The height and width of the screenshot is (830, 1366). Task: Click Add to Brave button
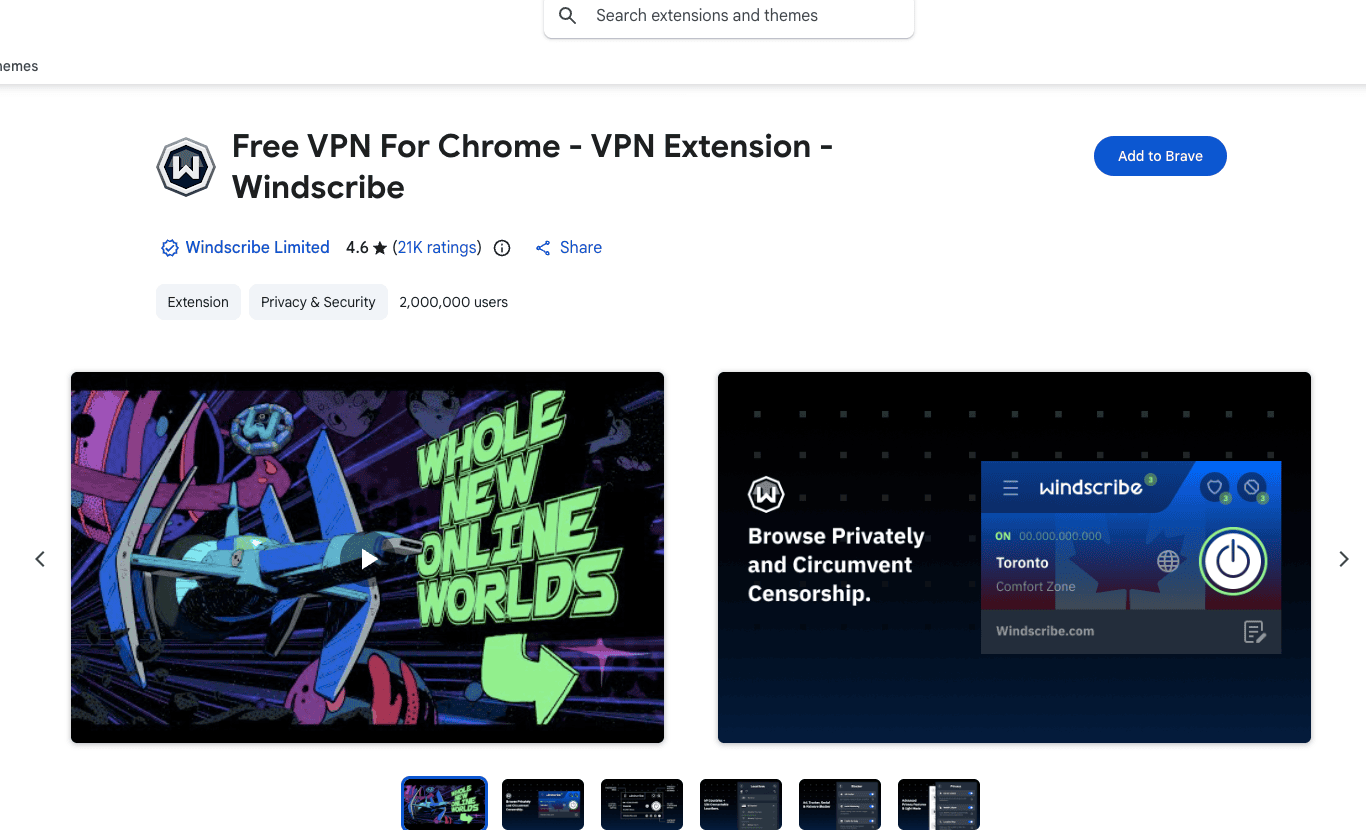click(x=1160, y=156)
